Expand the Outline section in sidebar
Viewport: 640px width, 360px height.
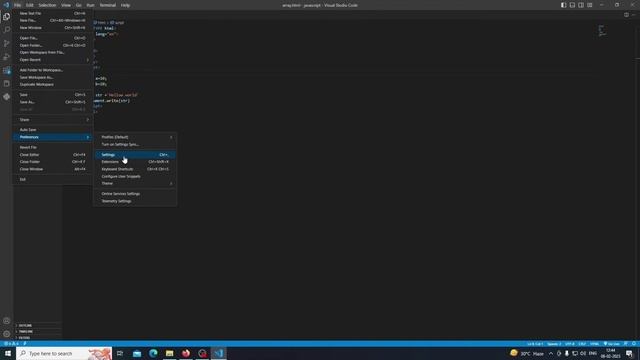(x=38, y=325)
